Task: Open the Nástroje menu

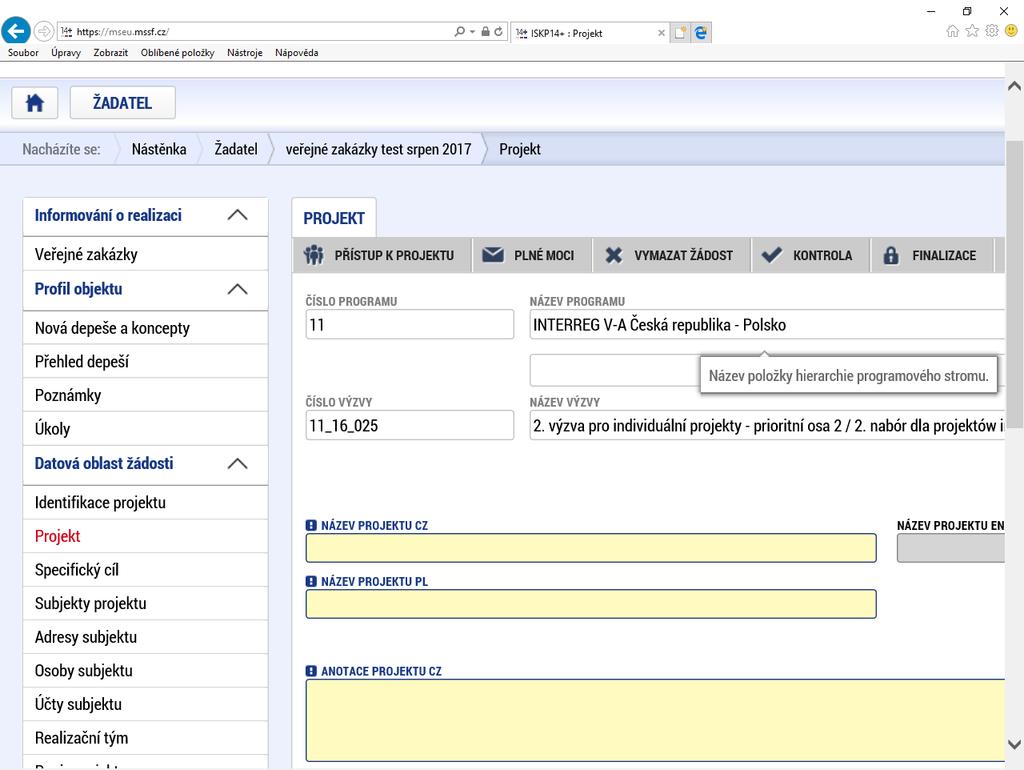Action: [x=245, y=52]
